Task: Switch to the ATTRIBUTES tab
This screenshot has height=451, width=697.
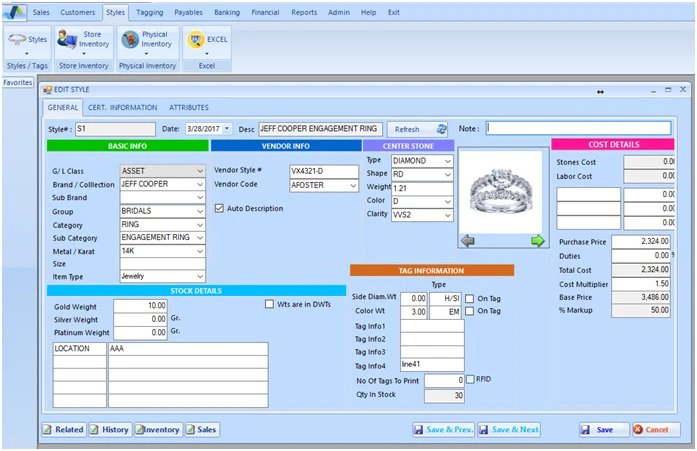Action: 189,108
